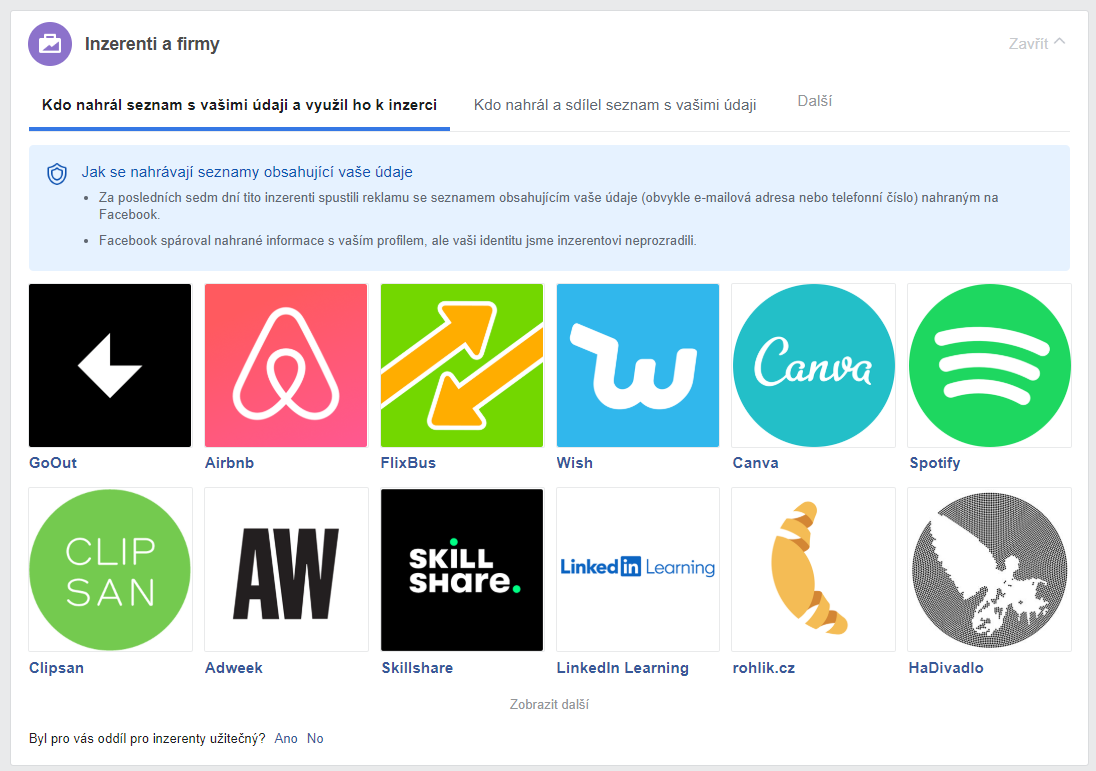
Task: Open the Skillshare logo tile
Action: 461,569
